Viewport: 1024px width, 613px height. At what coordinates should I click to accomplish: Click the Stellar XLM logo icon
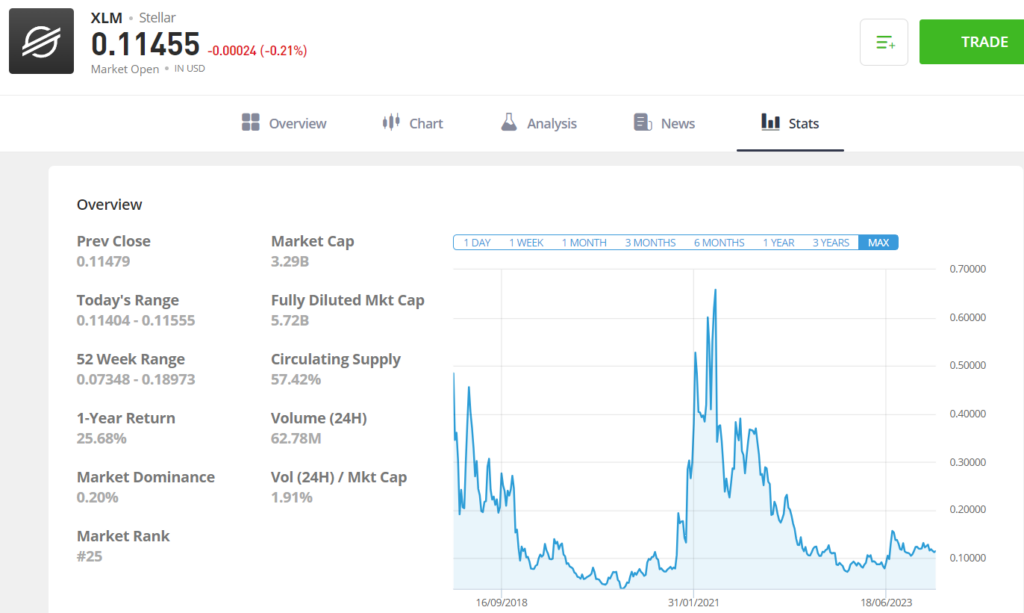pyautogui.click(x=41, y=41)
